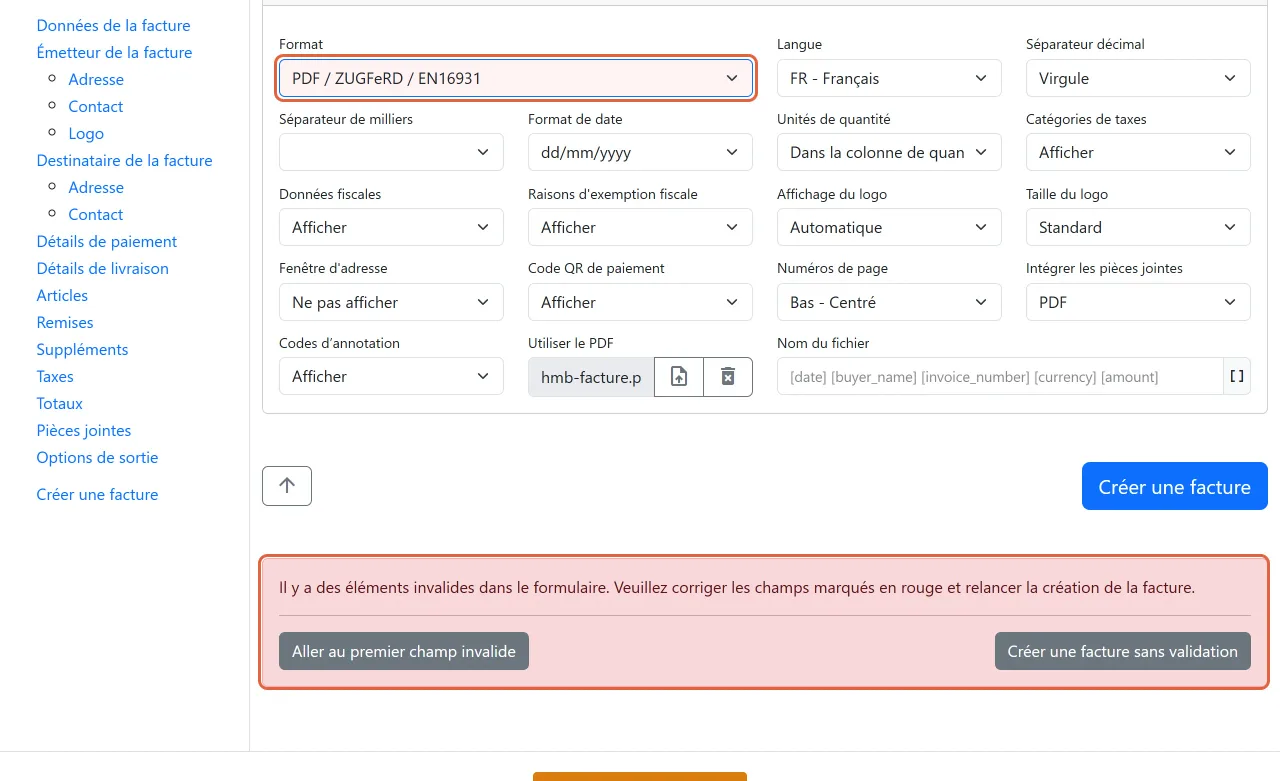Open the Langue dropdown
Image resolution: width=1280 pixels, height=781 pixels.
[889, 78]
